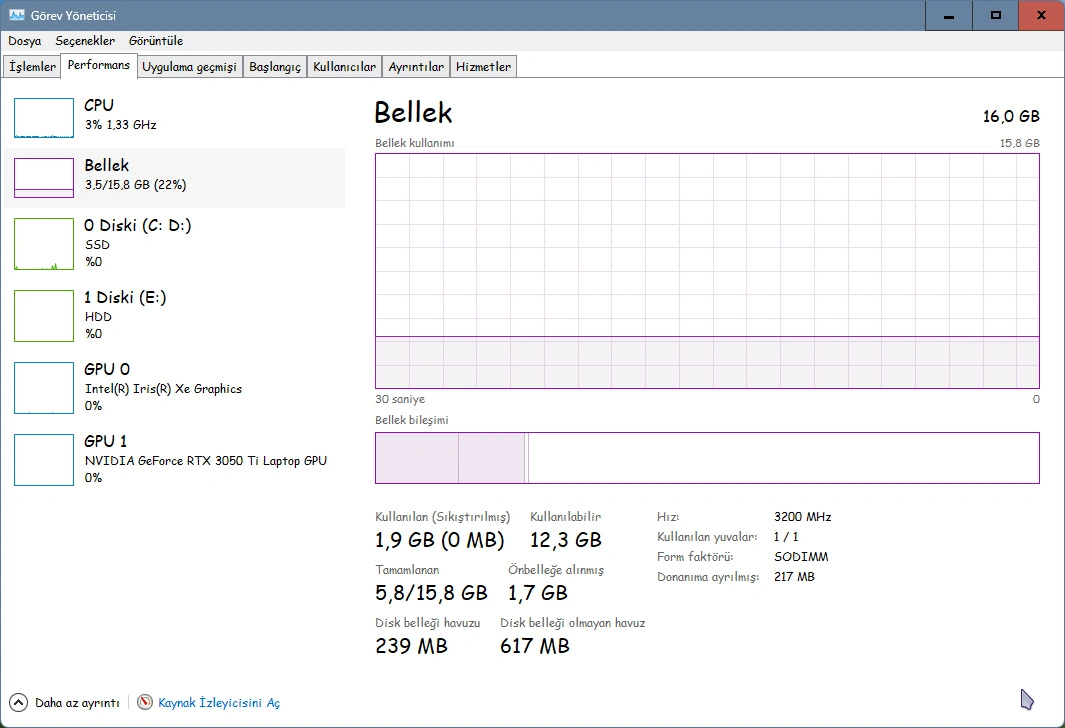Go to the Kullanıcılar tab
This screenshot has height=728, width=1065.
[x=344, y=67]
